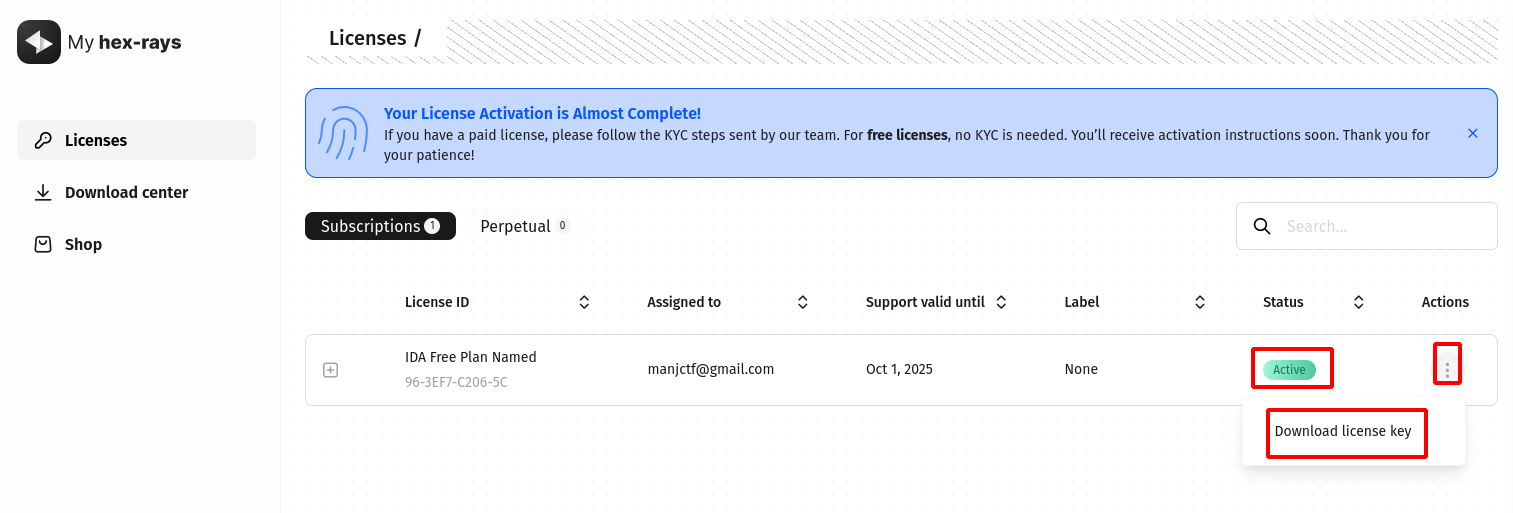Click the Download center arrow icon

(43, 192)
